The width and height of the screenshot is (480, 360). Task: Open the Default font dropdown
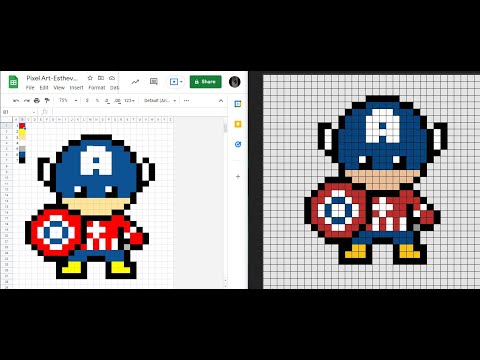point(160,100)
